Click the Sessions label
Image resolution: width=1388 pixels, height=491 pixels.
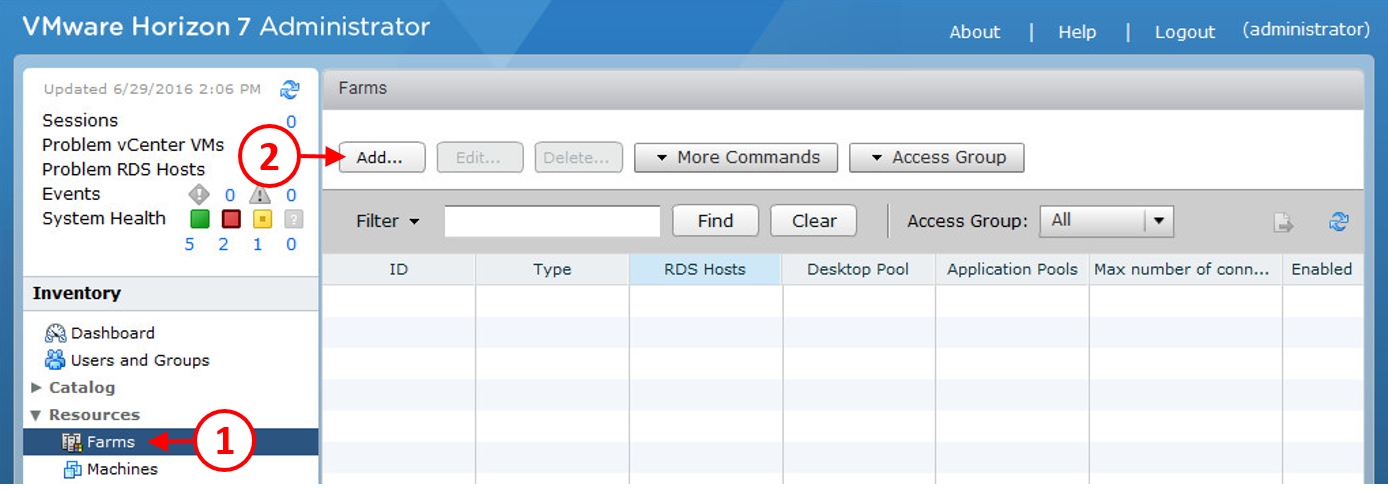tap(80, 121)
